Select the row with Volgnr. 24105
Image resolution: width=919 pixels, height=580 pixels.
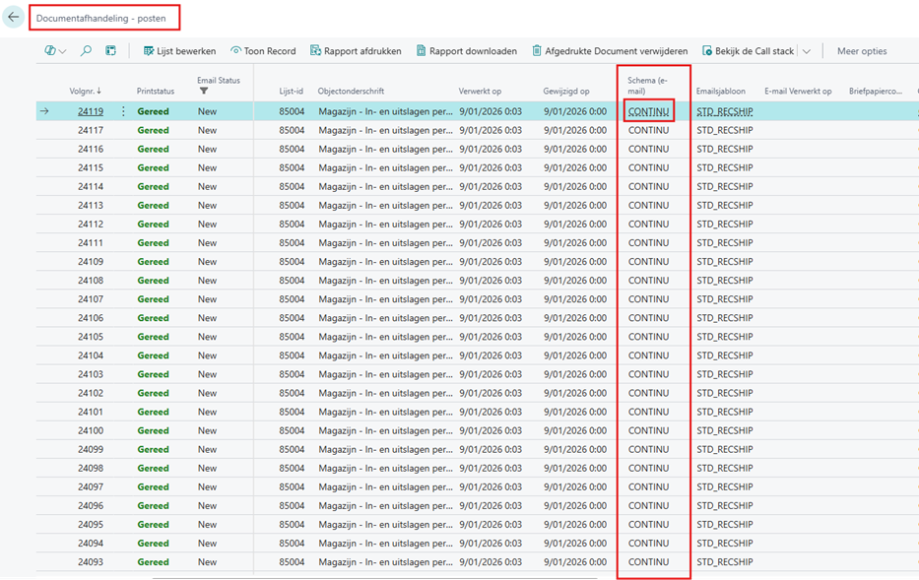coord(90,337)
